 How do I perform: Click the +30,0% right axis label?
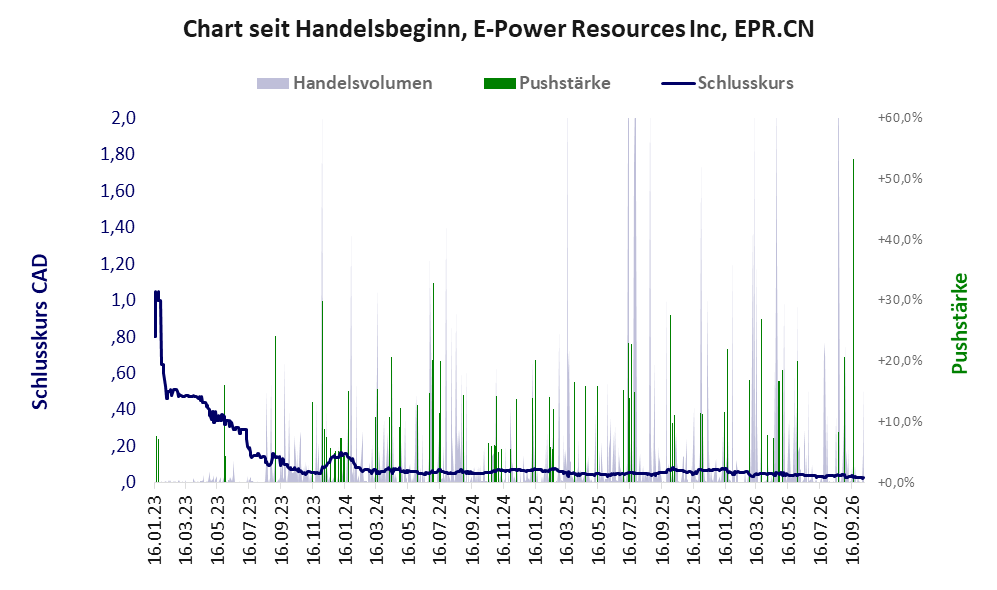900,300
